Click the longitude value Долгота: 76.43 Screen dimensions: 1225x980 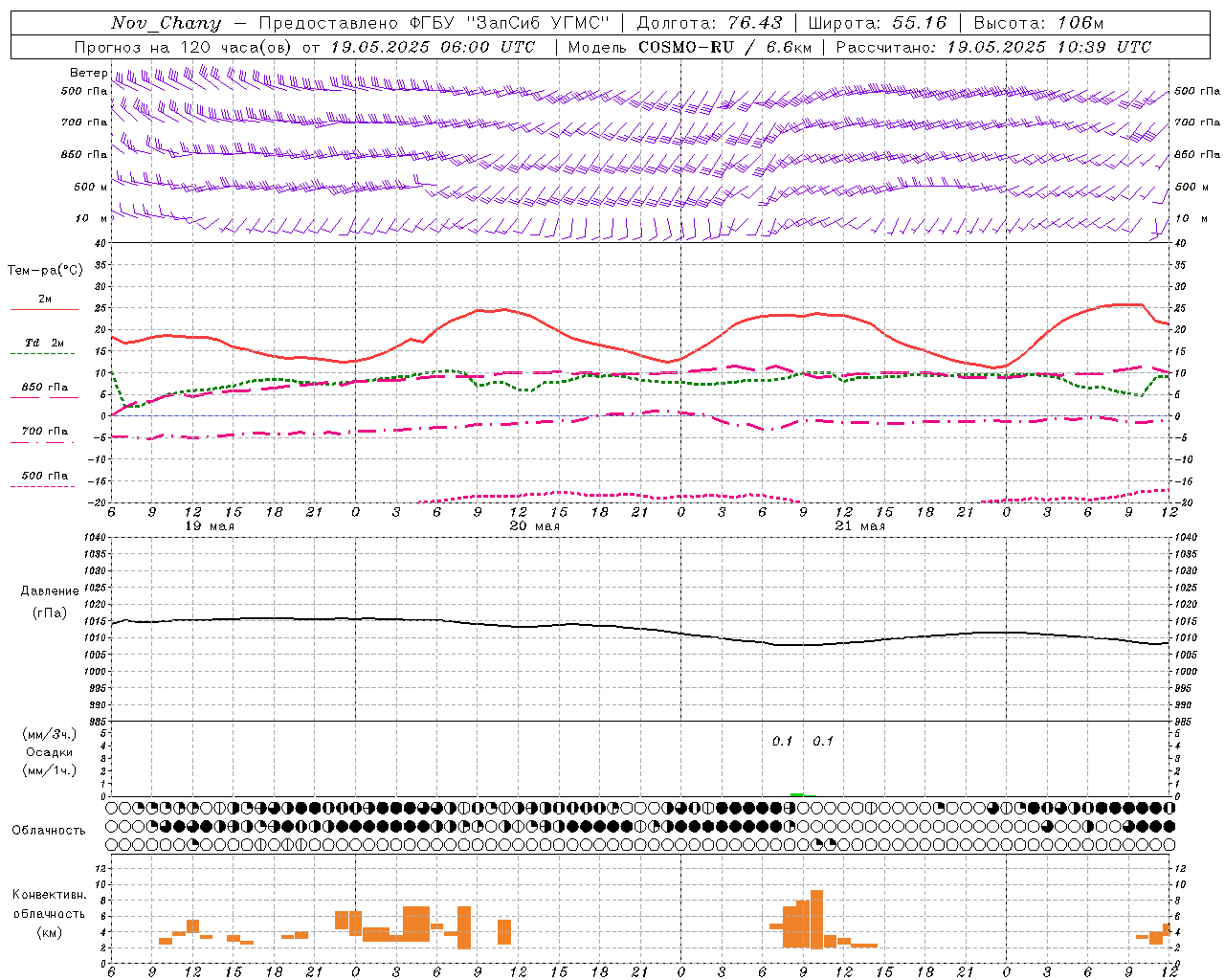point(709,23)
